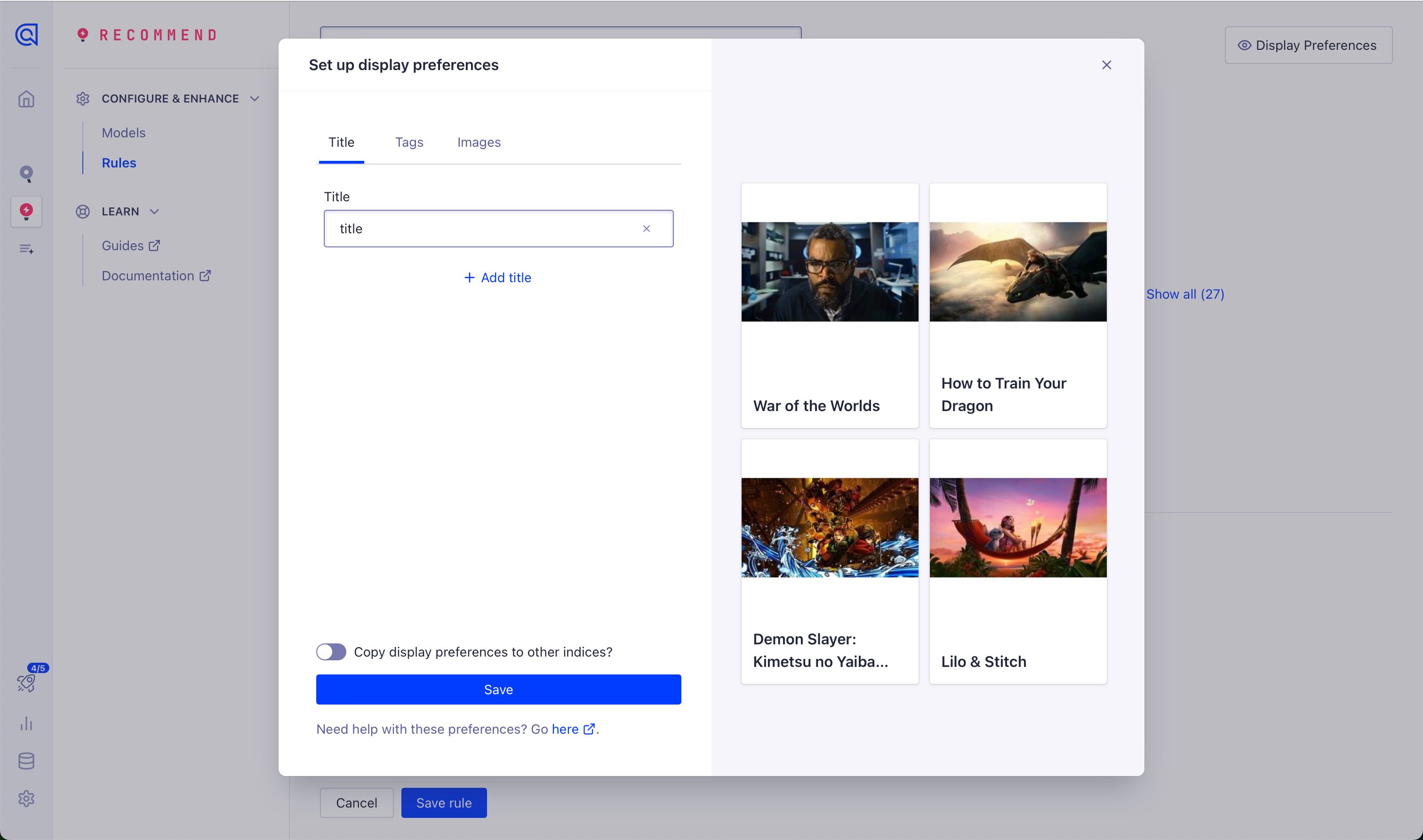Viewport: 1423px width, 840px height.
Task: Open the settings gear icon at bottom
Action: tap(26, 799)
